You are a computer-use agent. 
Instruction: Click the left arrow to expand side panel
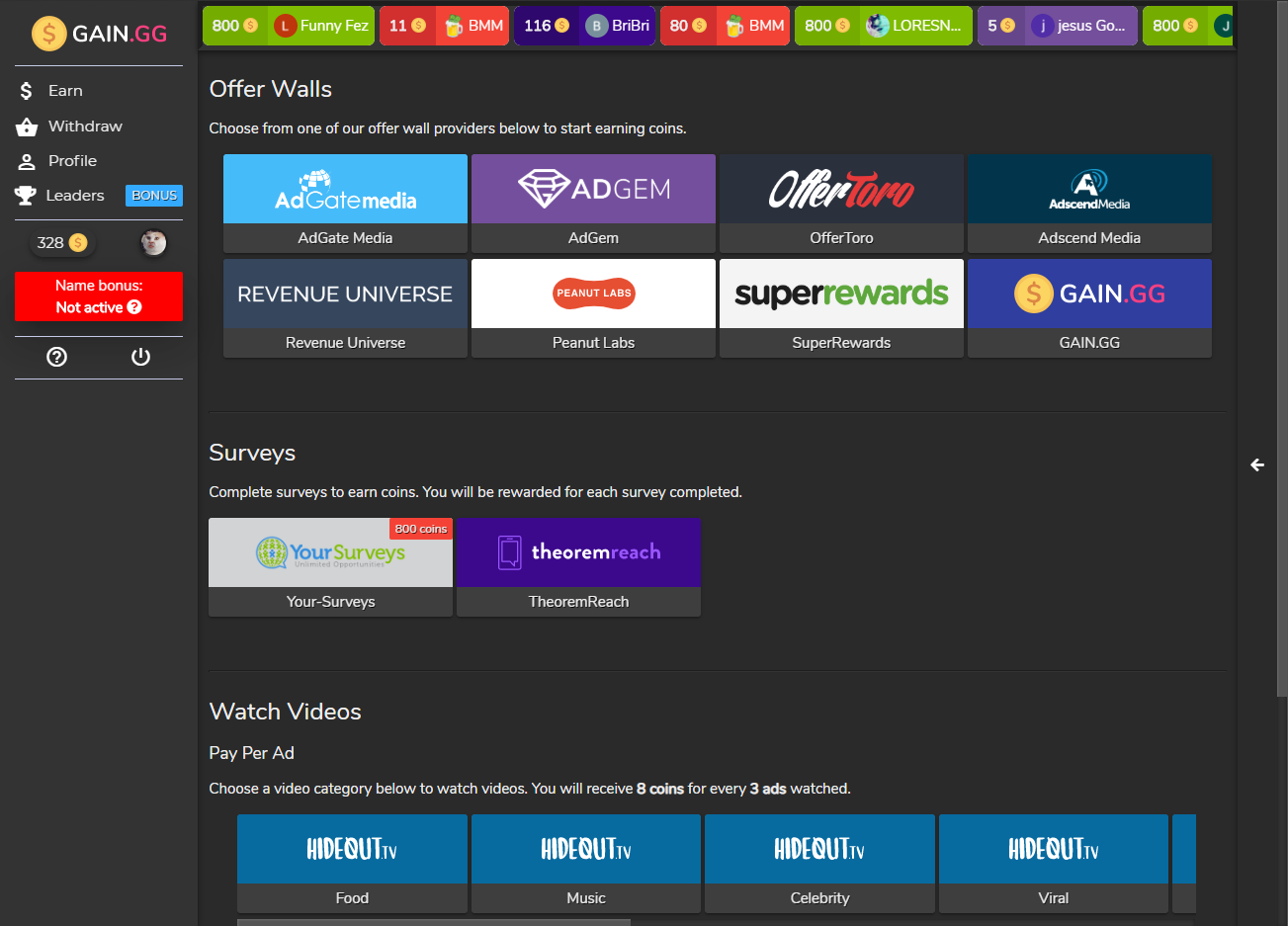coord(1257,464)
